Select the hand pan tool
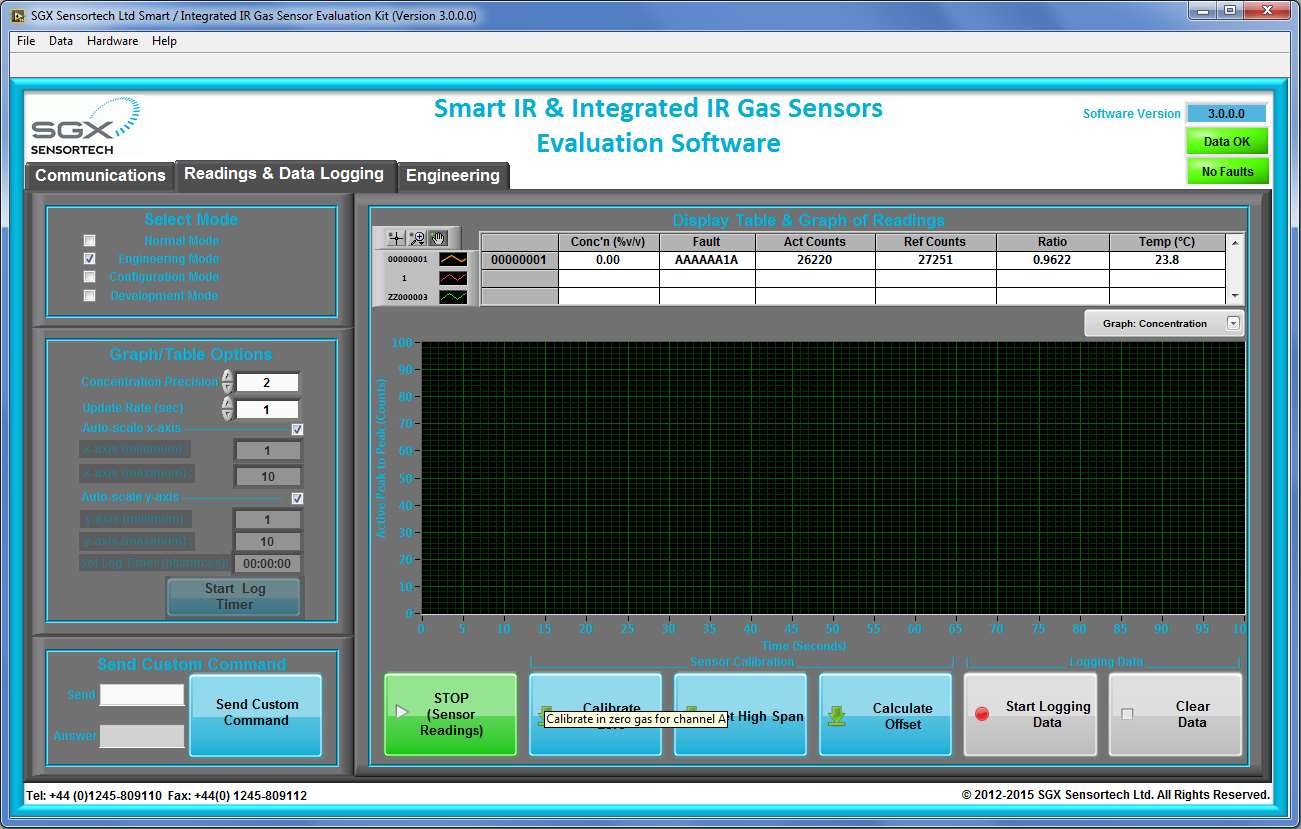Screen dimensions: 1301x829 (438, 238)
